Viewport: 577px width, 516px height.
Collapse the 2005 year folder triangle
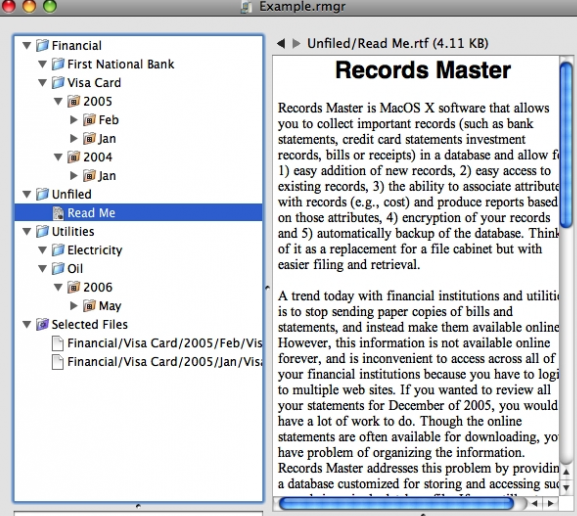tap(58, 101)
